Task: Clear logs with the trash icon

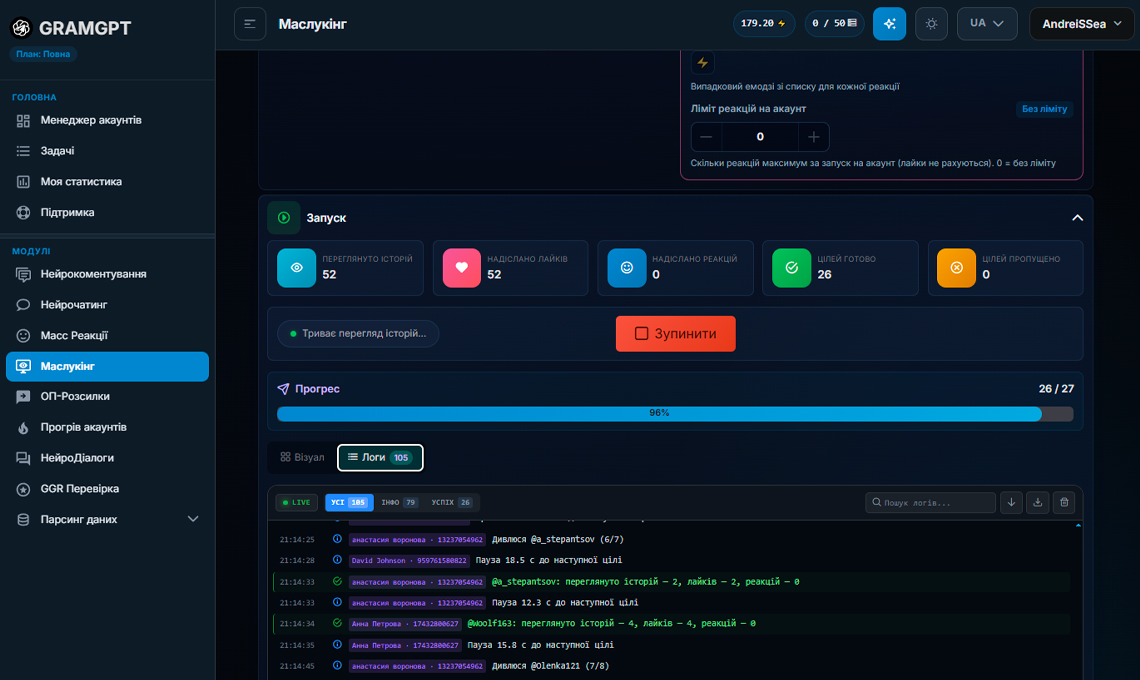Action: tap(1064, 503)
